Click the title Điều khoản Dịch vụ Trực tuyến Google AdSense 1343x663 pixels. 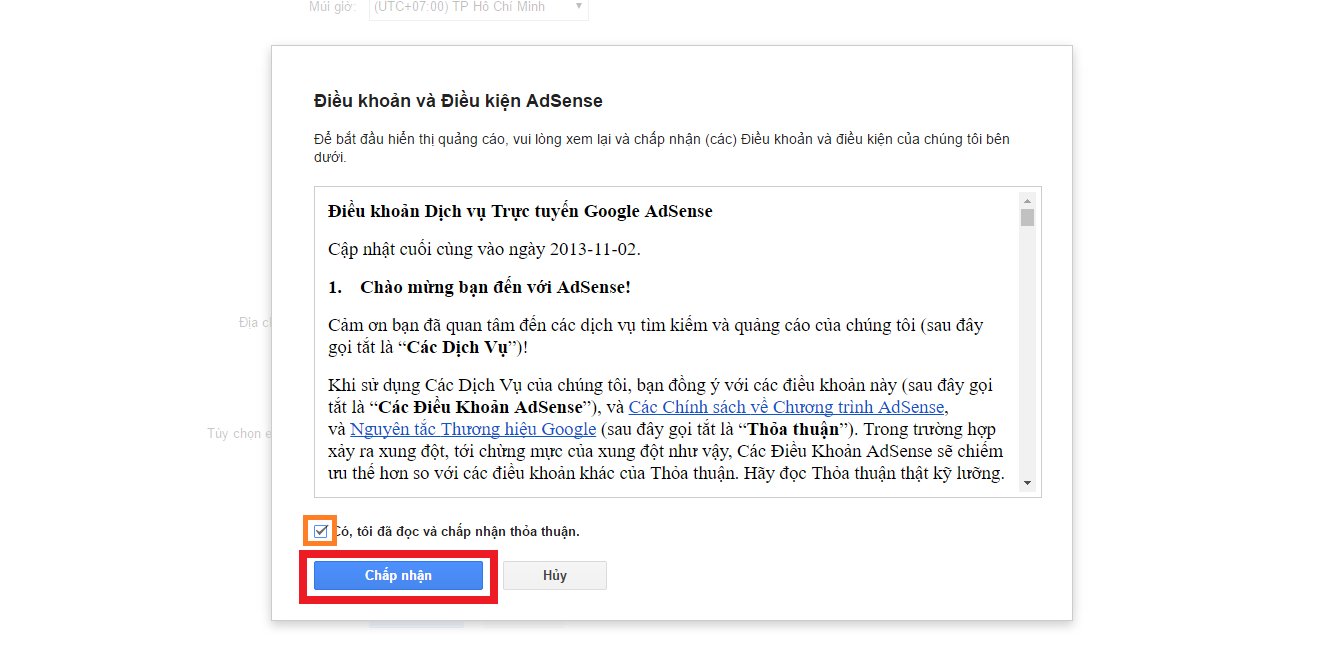click(x=520, y=211)
